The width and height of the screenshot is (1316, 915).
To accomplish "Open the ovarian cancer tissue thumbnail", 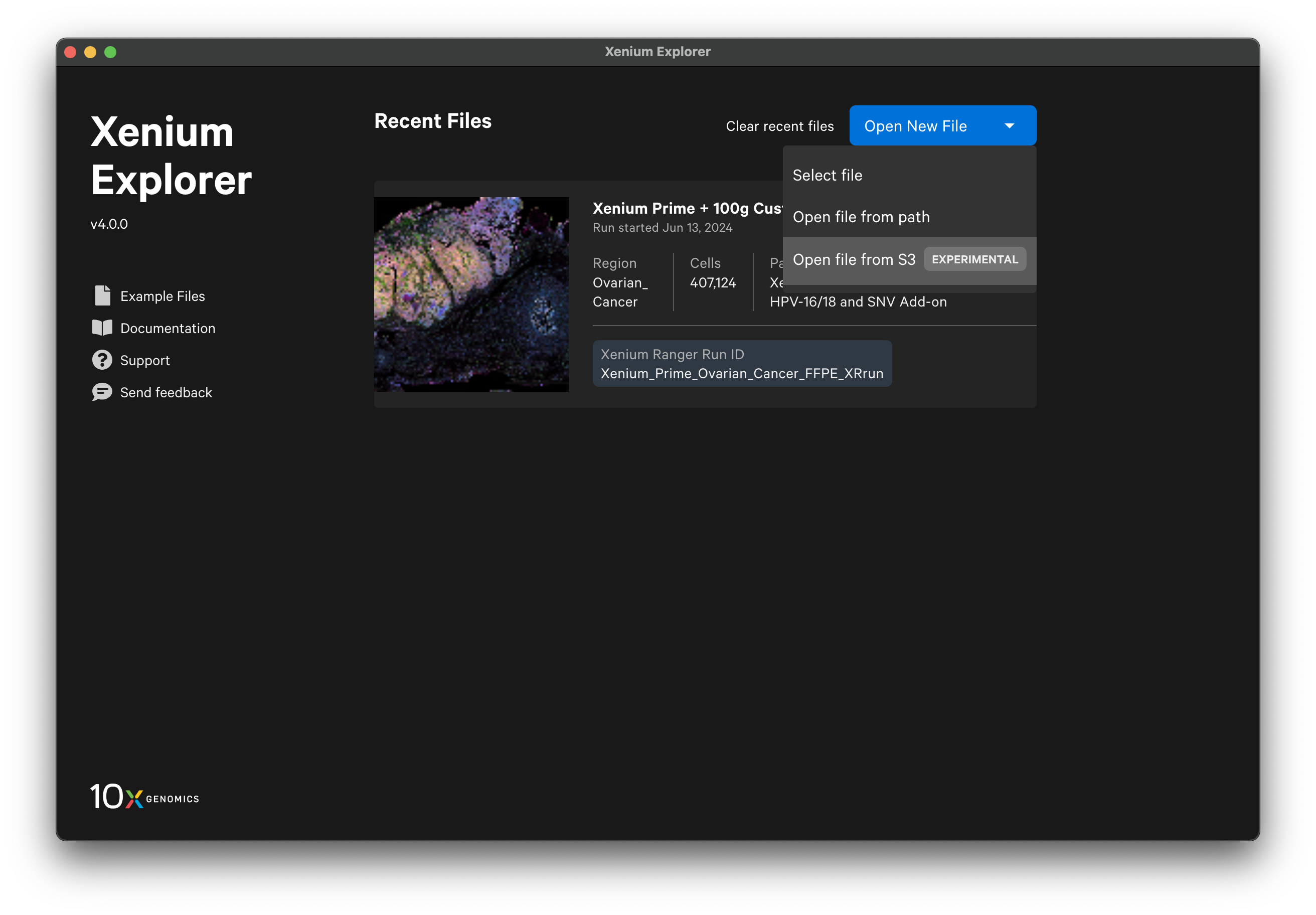I will click(471, 294).
